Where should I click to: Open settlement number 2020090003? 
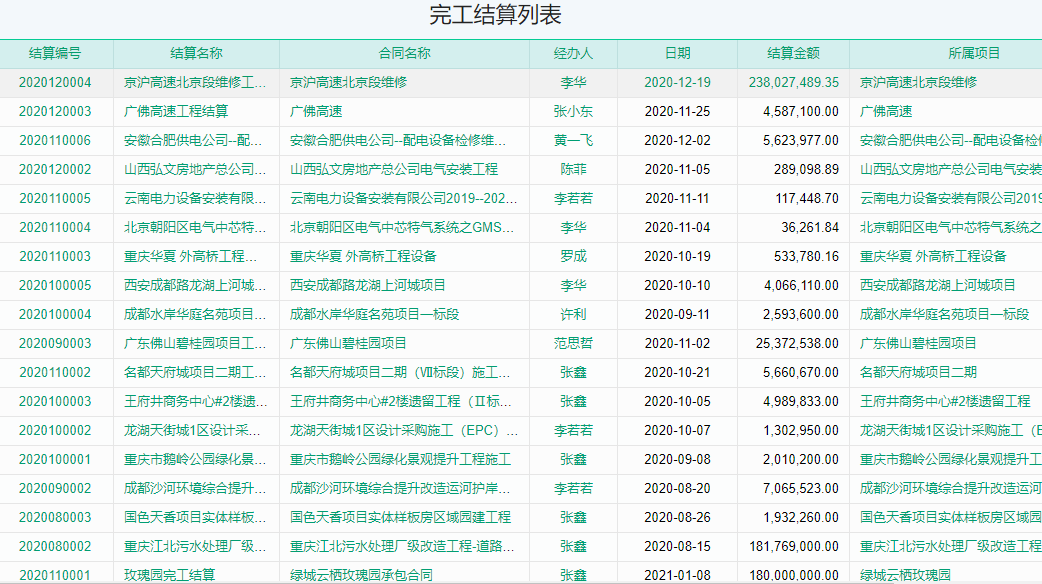[x=55, y=343]
